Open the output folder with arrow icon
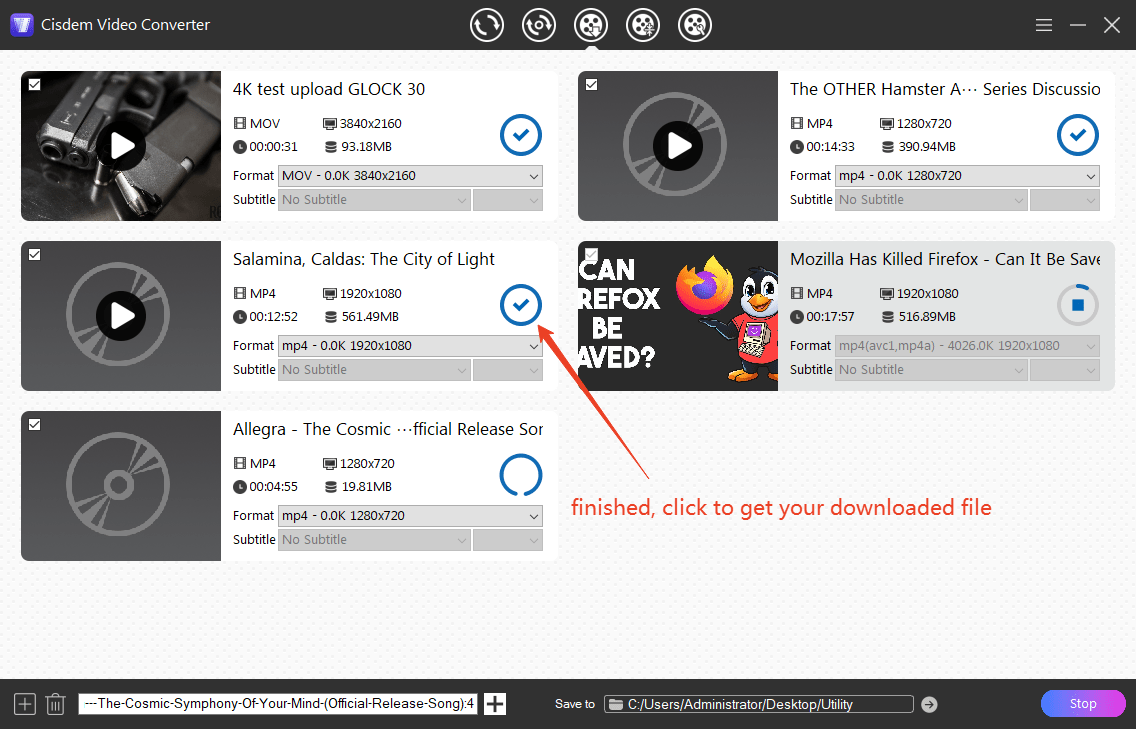1136x729 pixels. point(929,704)
